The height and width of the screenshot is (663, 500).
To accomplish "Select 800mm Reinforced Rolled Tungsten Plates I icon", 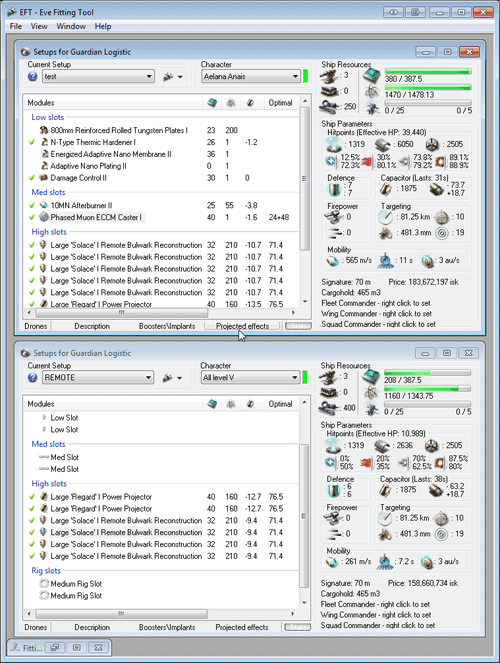I will [x=44, y=130].
